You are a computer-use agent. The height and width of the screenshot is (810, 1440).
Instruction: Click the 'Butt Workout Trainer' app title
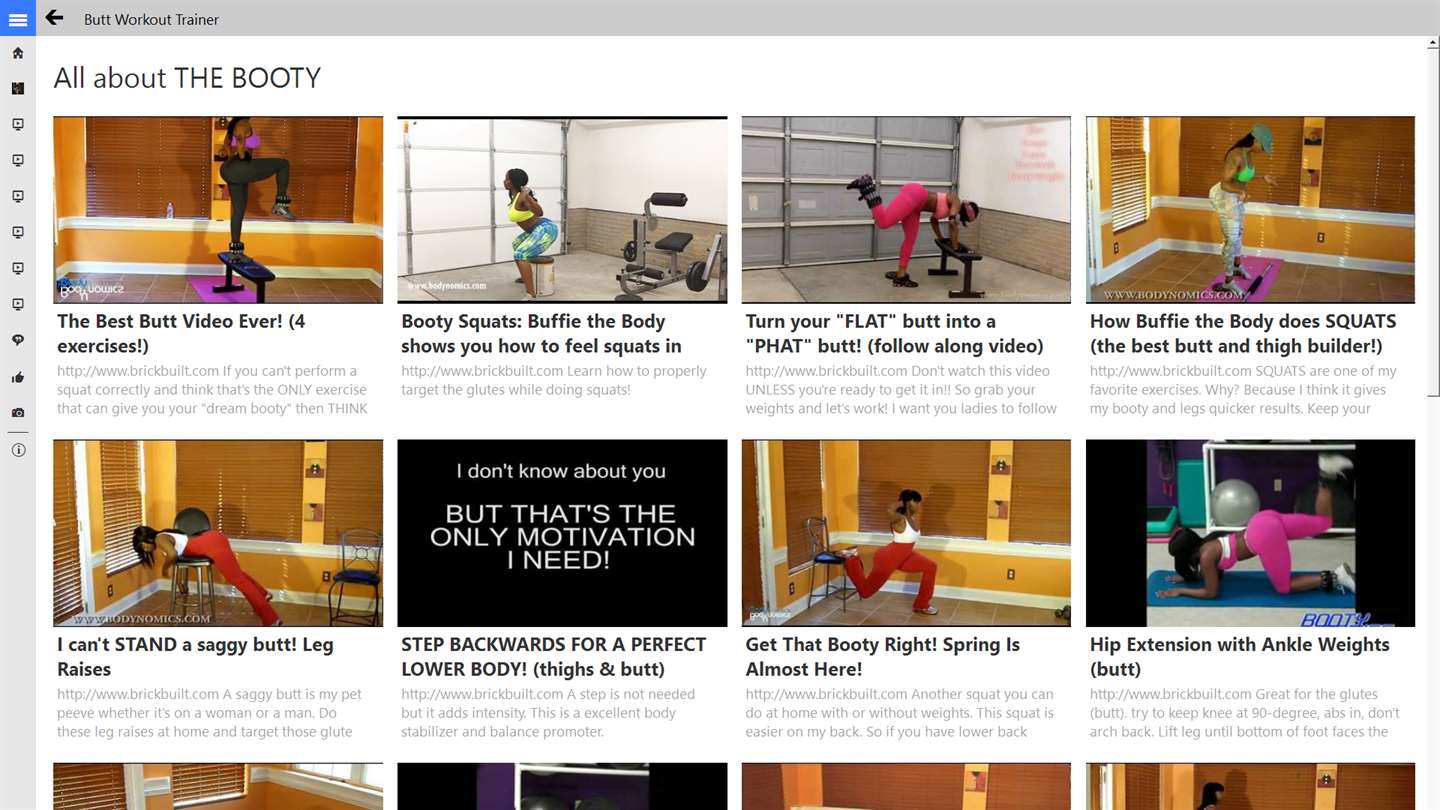click(x=151, y=19)
